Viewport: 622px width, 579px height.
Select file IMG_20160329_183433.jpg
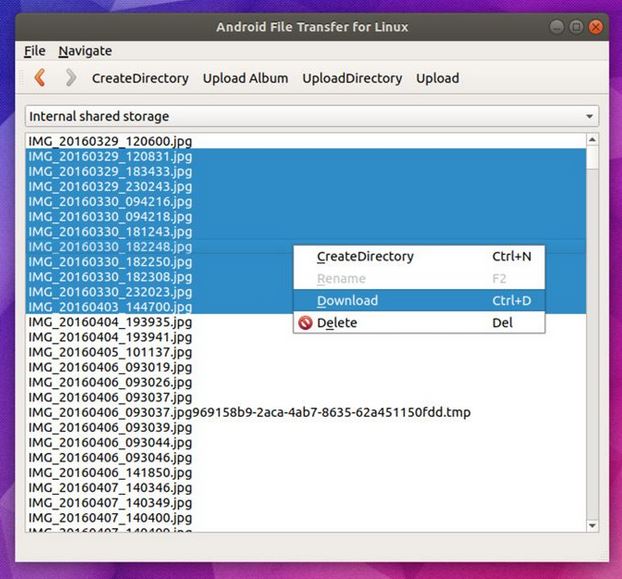pyautogui.click(x=305, y=171)
